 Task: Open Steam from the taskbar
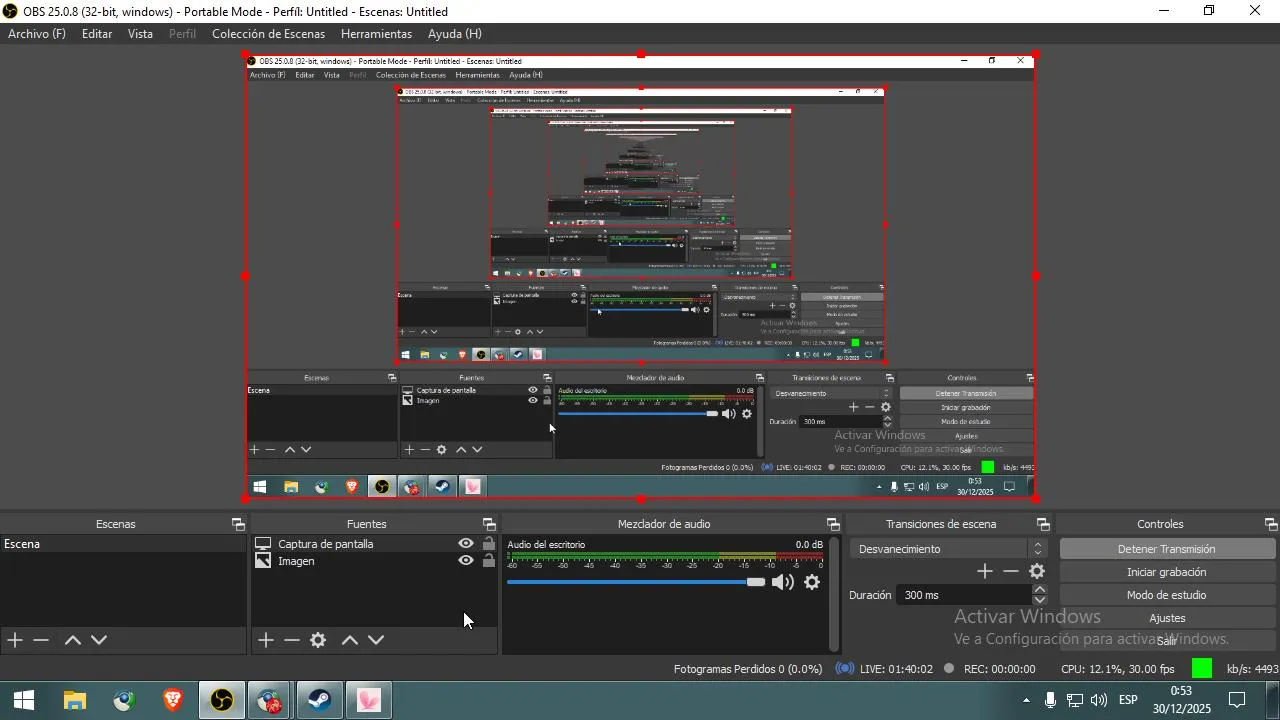point(320,701)
